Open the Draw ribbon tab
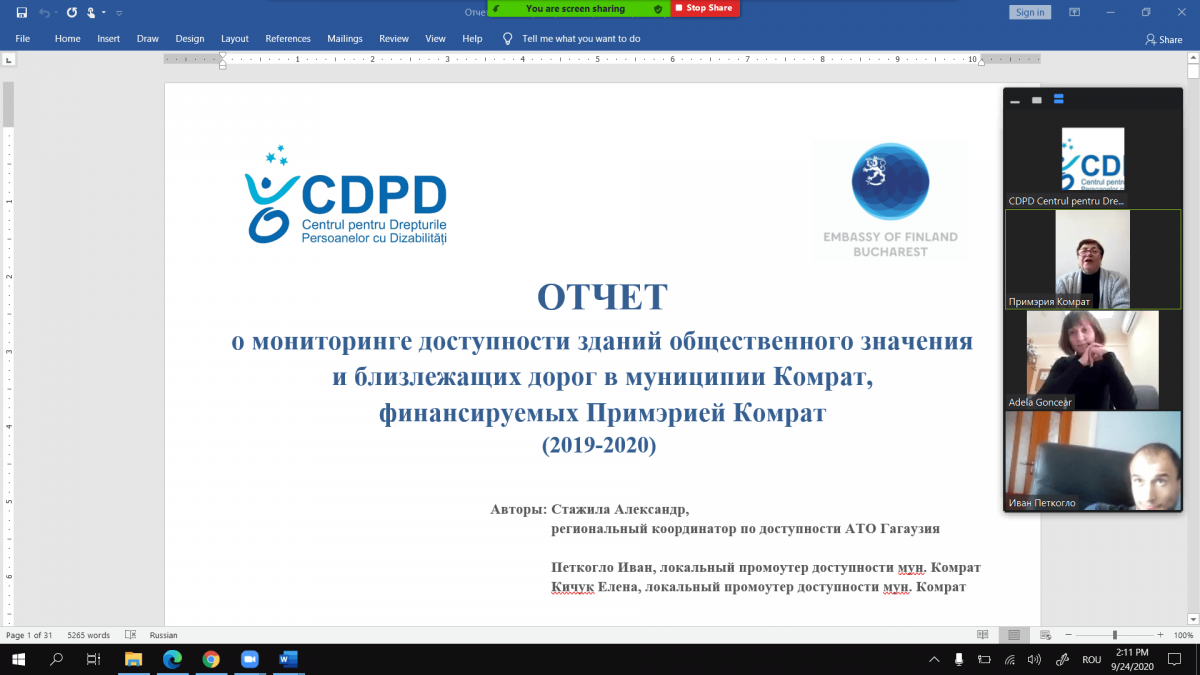1200x675 pixels. 148,39
